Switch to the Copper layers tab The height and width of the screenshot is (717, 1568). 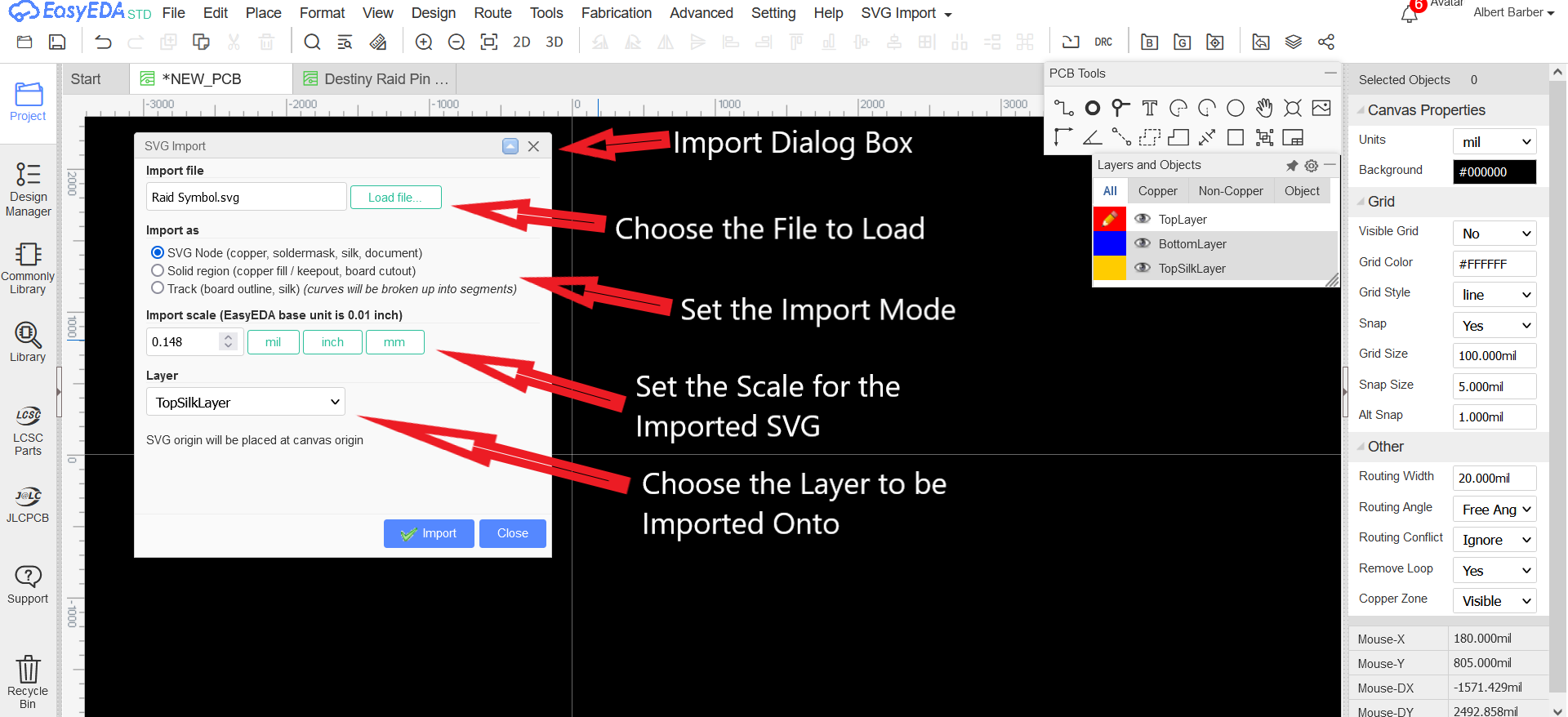[x=1157, y=191]
